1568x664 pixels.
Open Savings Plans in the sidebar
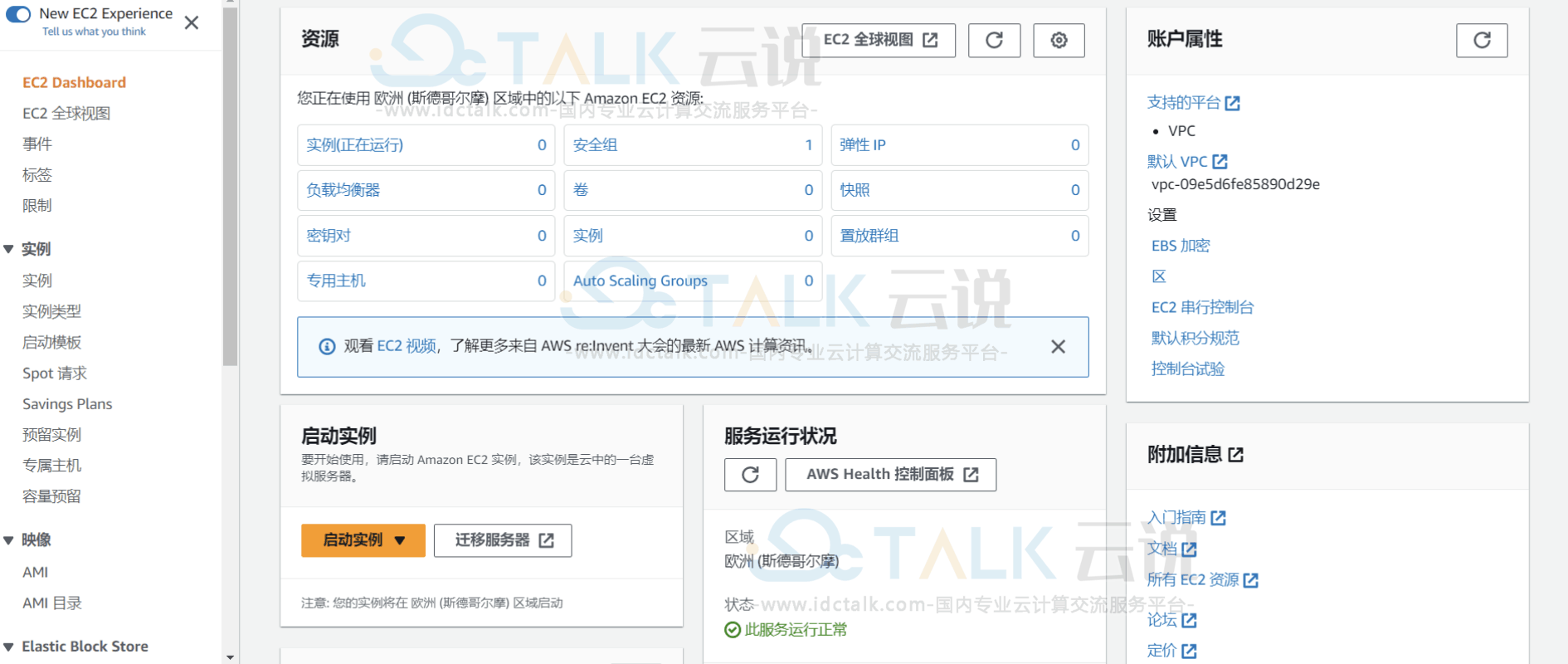coord(67,404)
